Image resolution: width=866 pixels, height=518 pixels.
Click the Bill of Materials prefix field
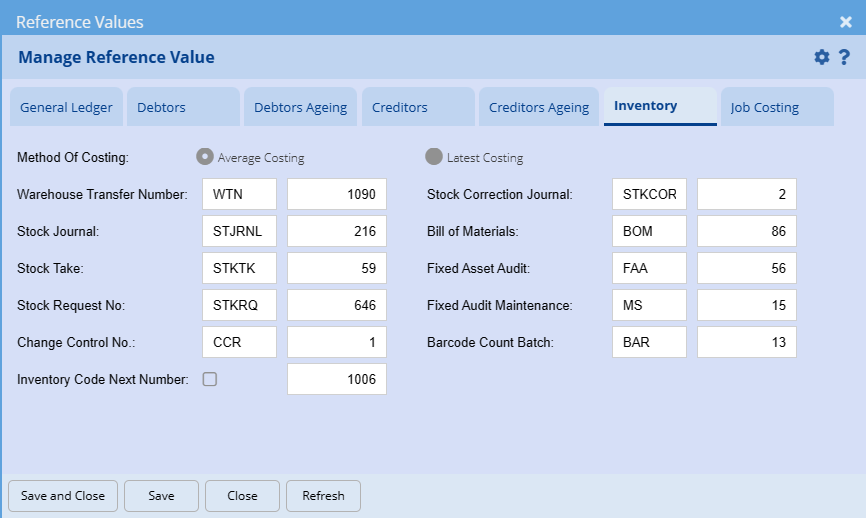(649, 232)
